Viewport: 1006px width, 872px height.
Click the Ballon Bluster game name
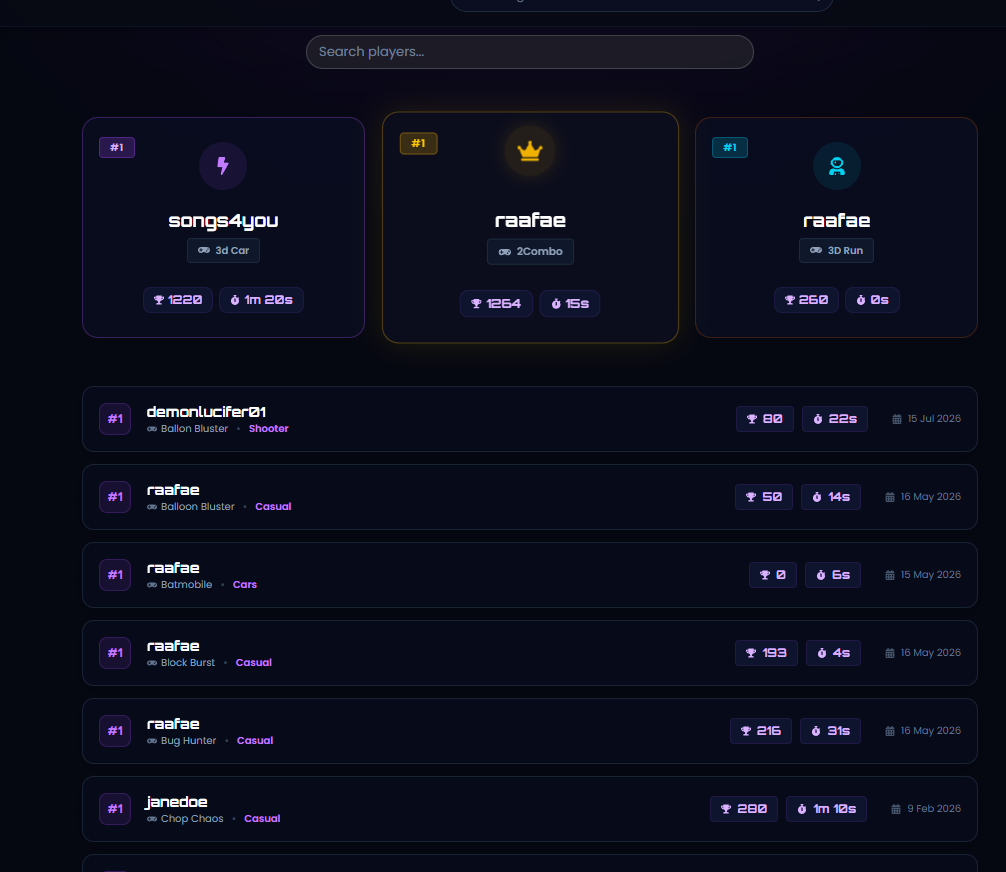pyautogui.click(x=194, y=429)
